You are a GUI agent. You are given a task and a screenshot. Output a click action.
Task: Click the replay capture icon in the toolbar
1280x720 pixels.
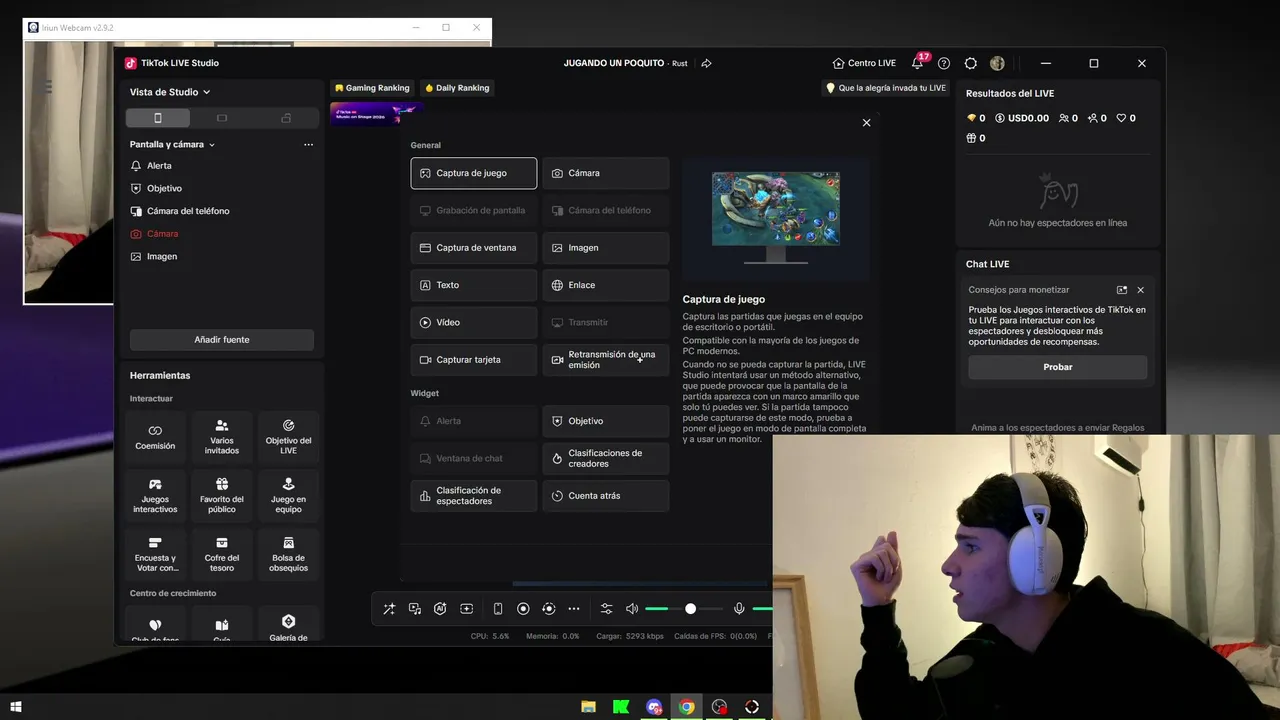pyautogui.click(x=548, y=609)
